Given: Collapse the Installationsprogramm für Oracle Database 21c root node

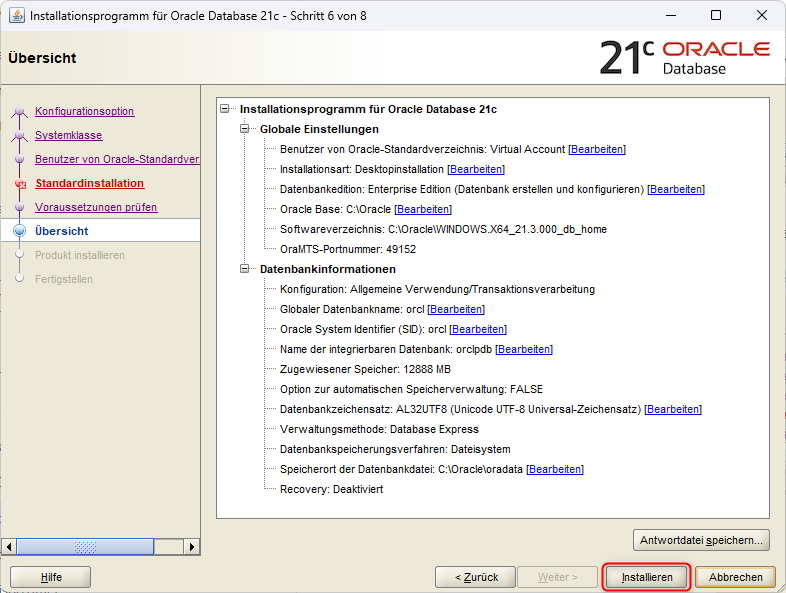Looking at the screenshot, I should 225,109.
